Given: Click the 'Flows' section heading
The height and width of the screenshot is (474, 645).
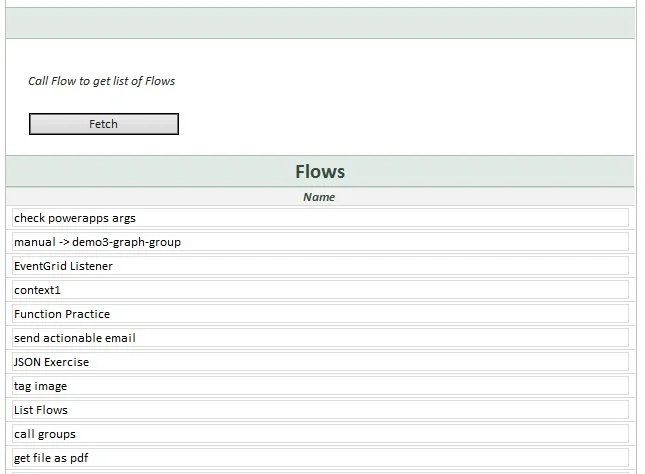Looking at the screenshot, I should point(320,172).
